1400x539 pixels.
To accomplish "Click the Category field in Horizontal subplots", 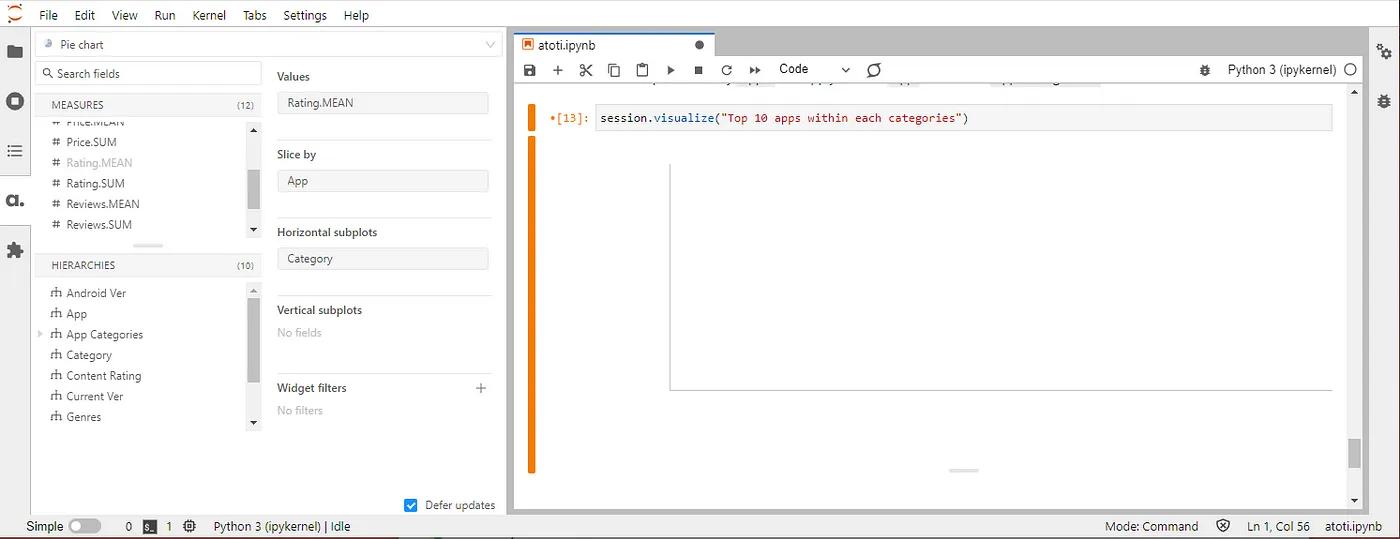I will pyautogui.click(x=382, y=259).
